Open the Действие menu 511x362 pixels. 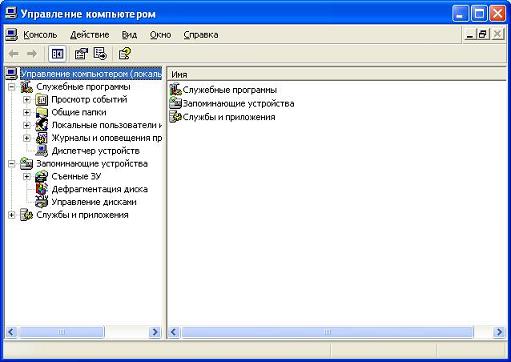90,35
